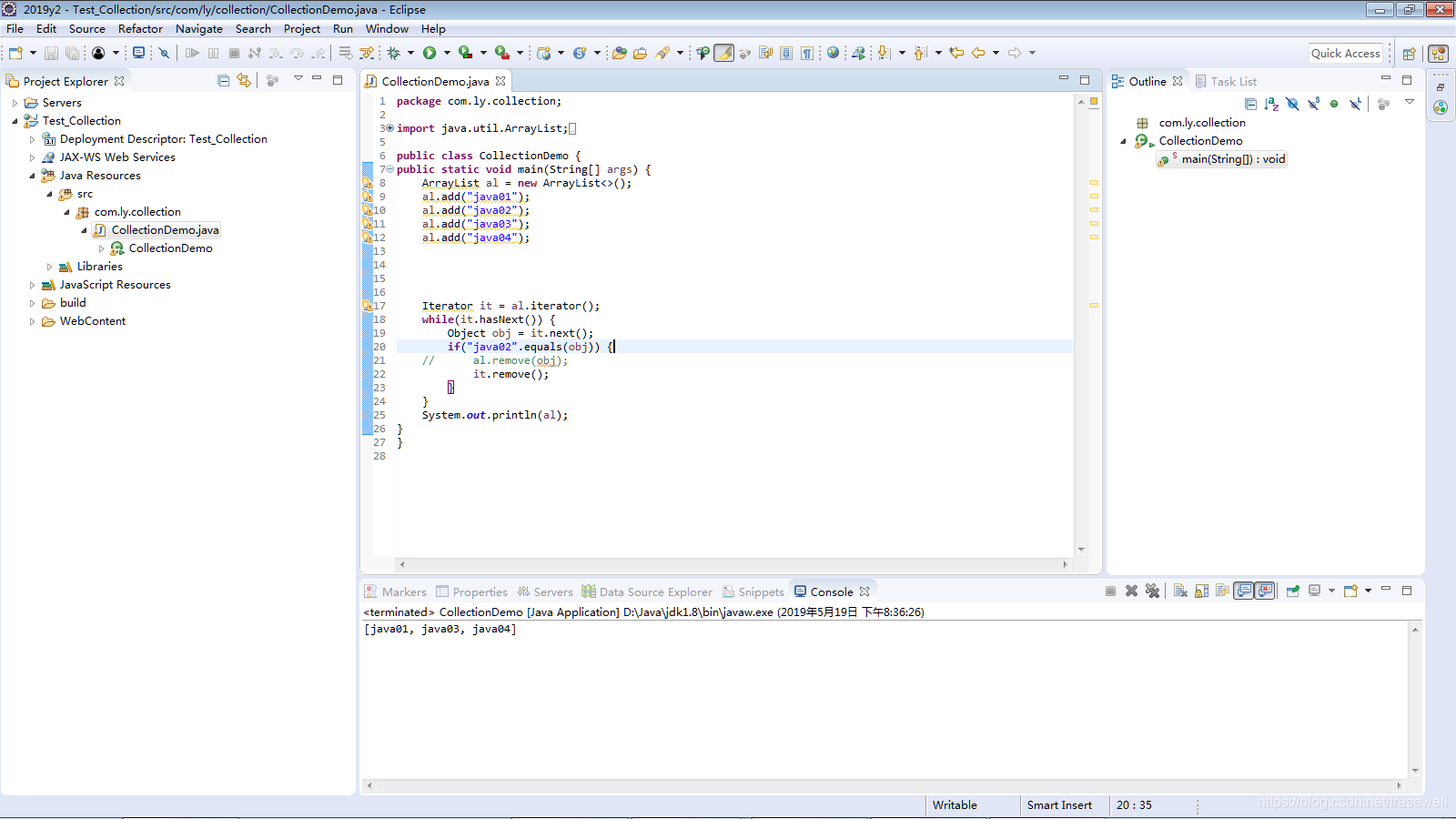The height and width of the screenshot is (819, 1456).
Task: Click the Previous Annotation arrow icon
Action: 920,53
